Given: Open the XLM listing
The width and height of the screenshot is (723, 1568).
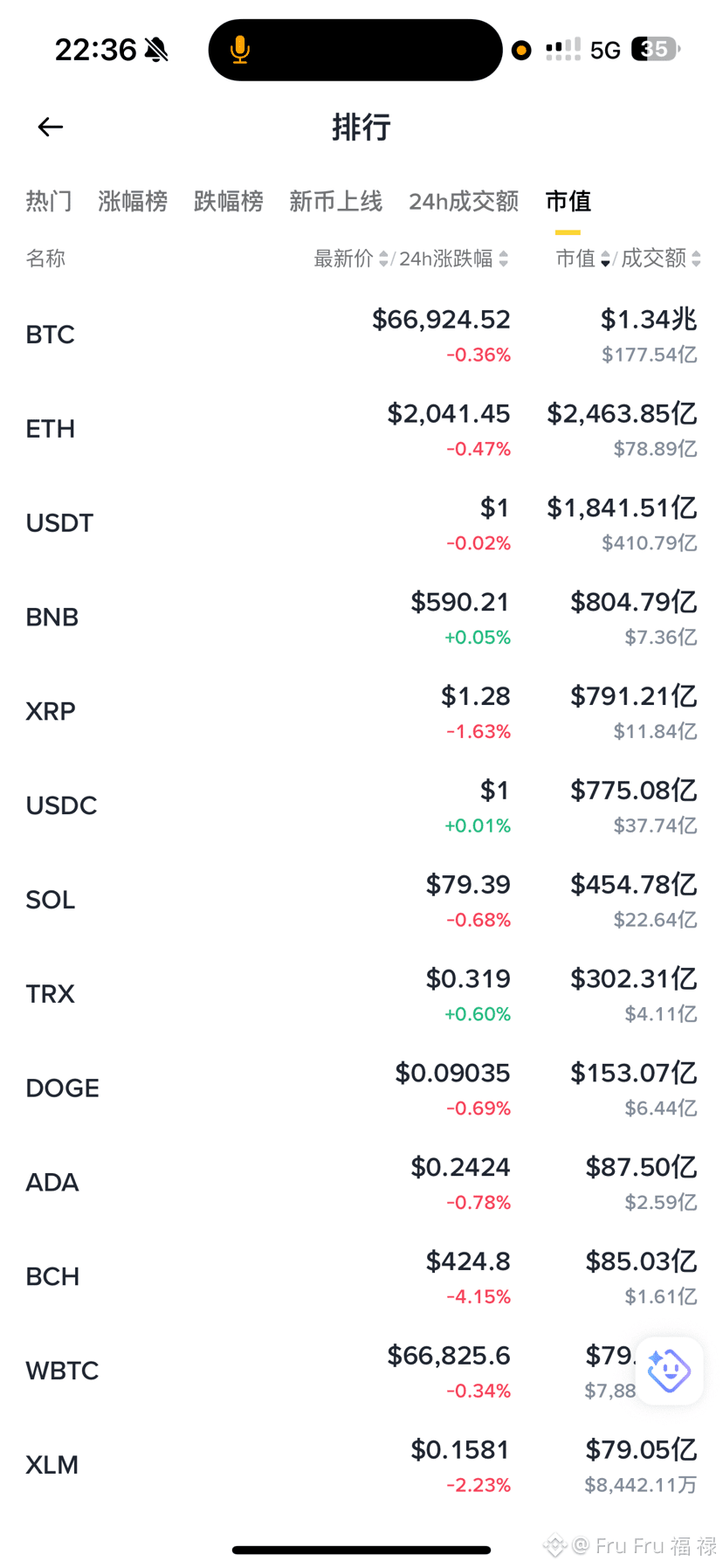Looking at the screenshot, I should point(361,1465).
